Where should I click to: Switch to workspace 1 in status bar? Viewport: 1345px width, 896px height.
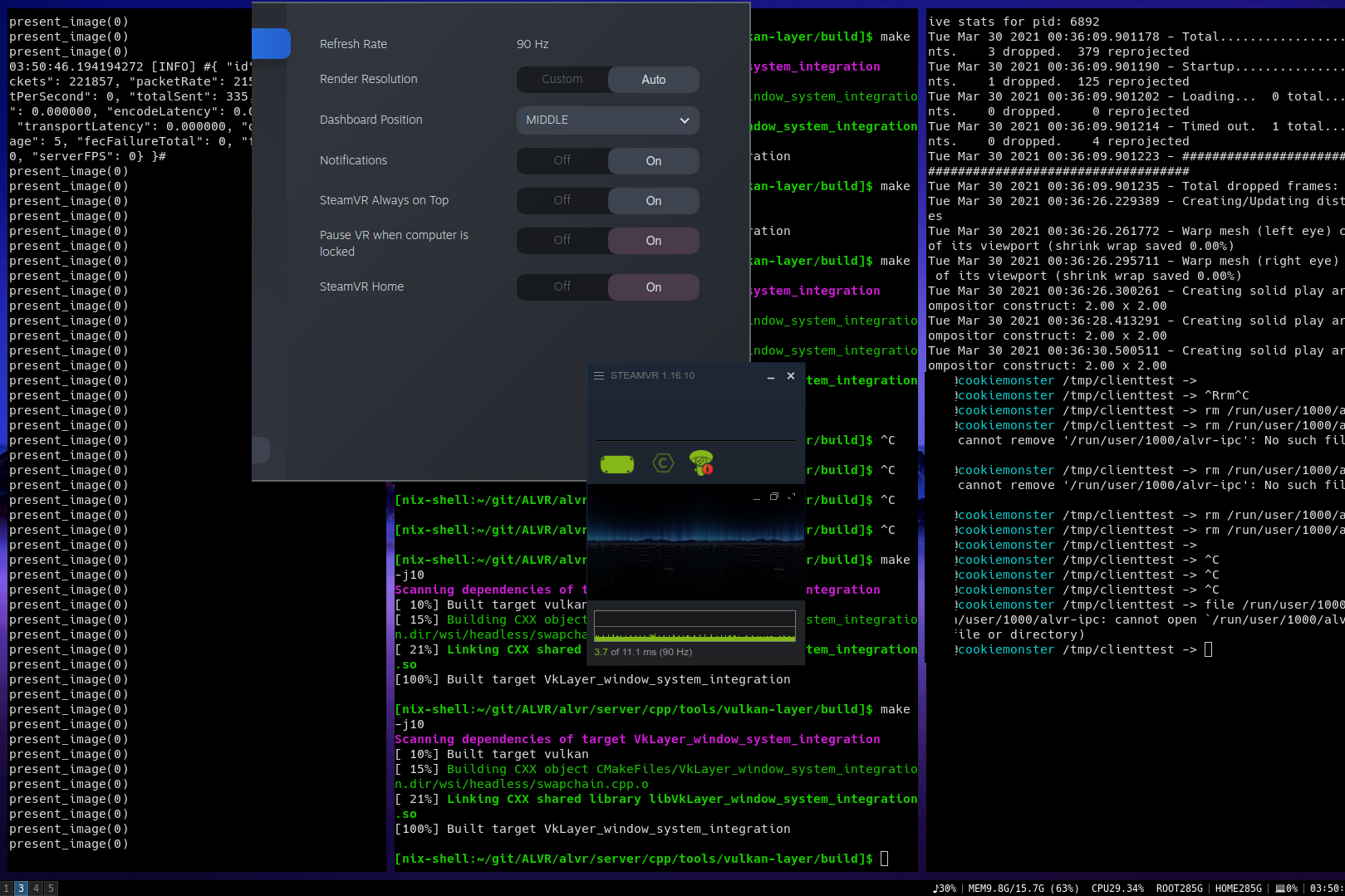coord(7,889)
